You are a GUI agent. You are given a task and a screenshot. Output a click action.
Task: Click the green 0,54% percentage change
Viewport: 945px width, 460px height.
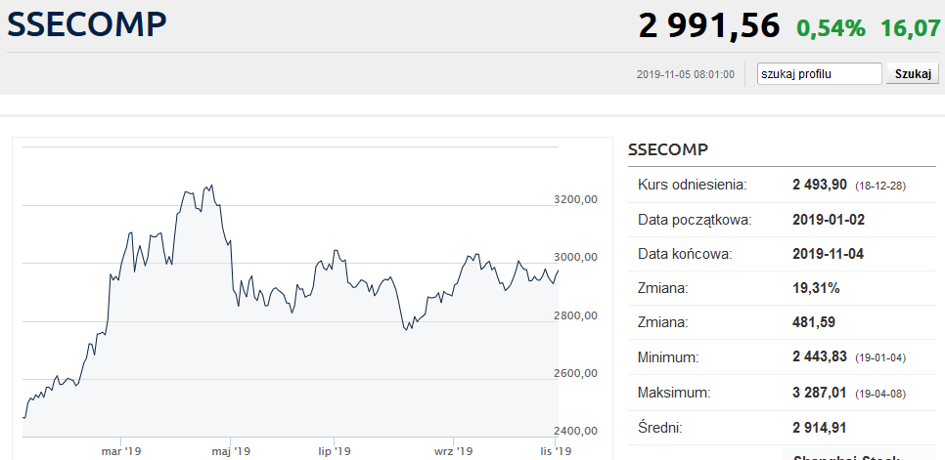(830, 28)
